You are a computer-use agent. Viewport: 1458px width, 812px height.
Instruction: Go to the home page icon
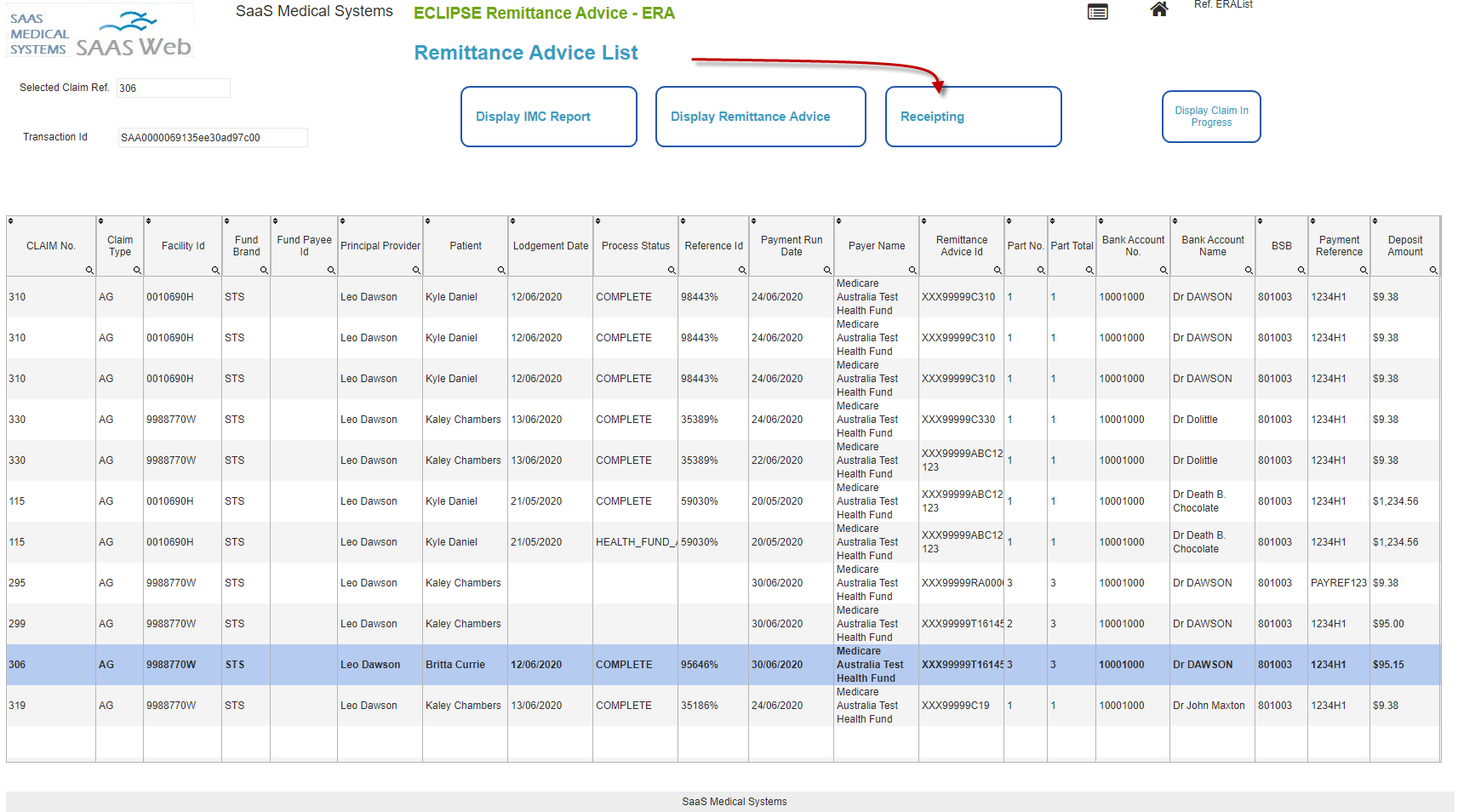(1158, 9)
